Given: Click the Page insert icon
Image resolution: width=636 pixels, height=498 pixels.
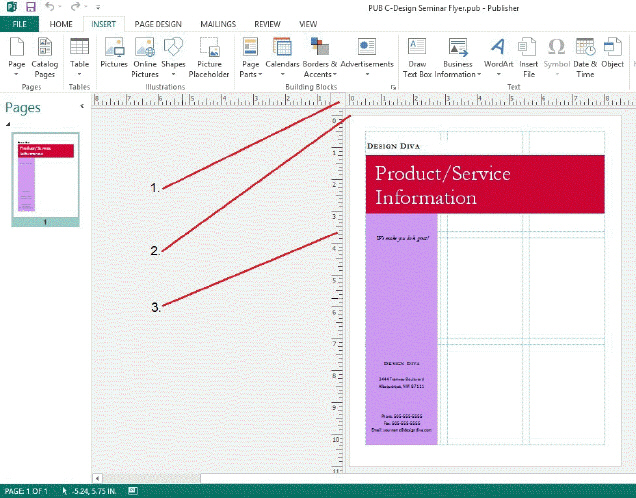Looking at the screenshot, I should 17,47.
